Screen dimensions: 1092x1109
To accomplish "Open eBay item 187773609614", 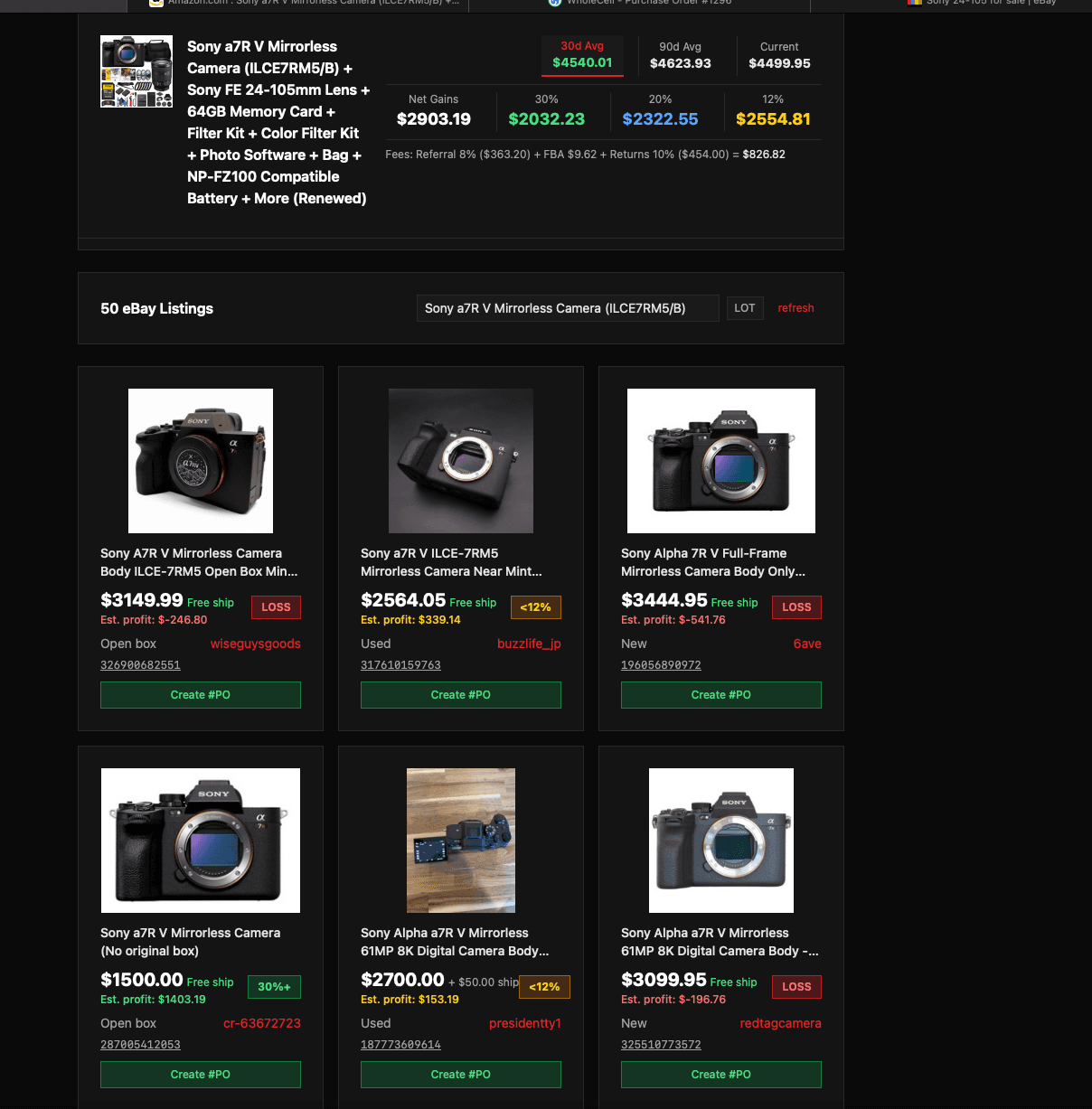I will 400,1045.
